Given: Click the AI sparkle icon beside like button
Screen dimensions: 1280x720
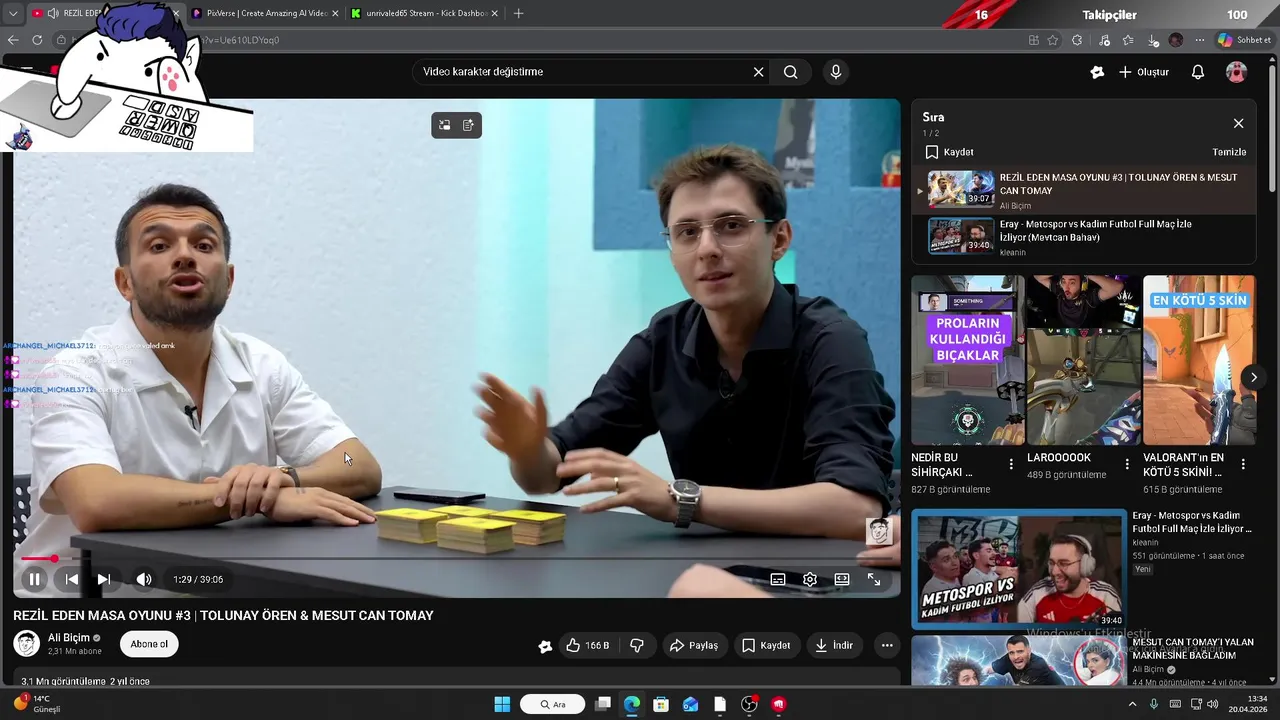Looking at the screenshot, I should (545, 646).
